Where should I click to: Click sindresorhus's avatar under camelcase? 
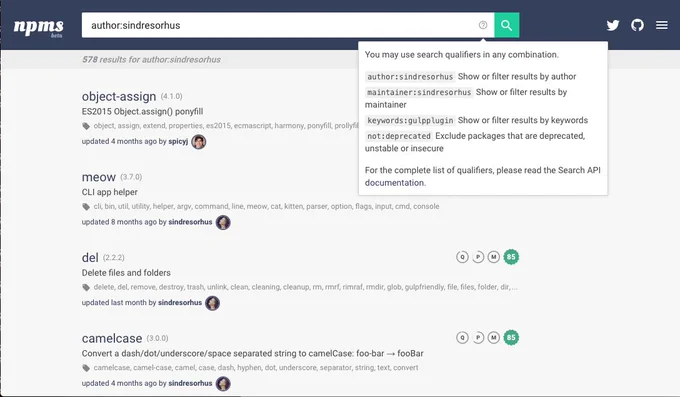(223, 384)
